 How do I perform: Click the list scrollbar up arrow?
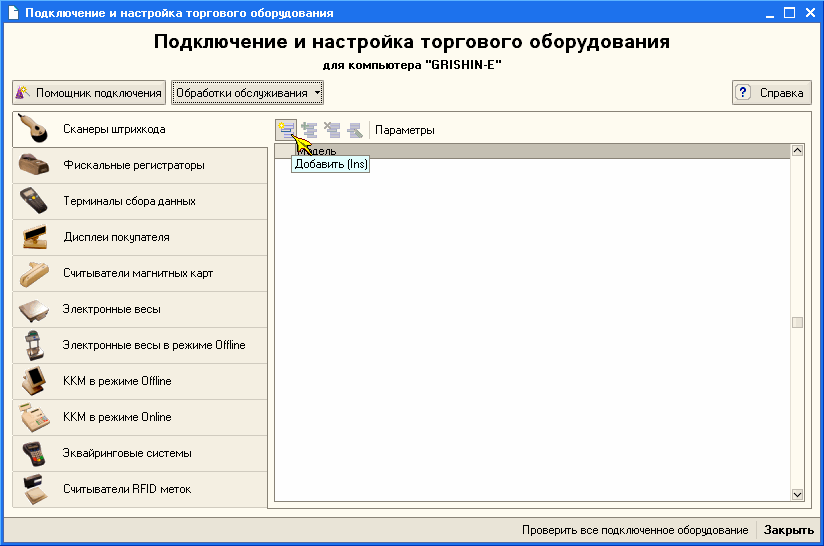click(x=797, y=151)
